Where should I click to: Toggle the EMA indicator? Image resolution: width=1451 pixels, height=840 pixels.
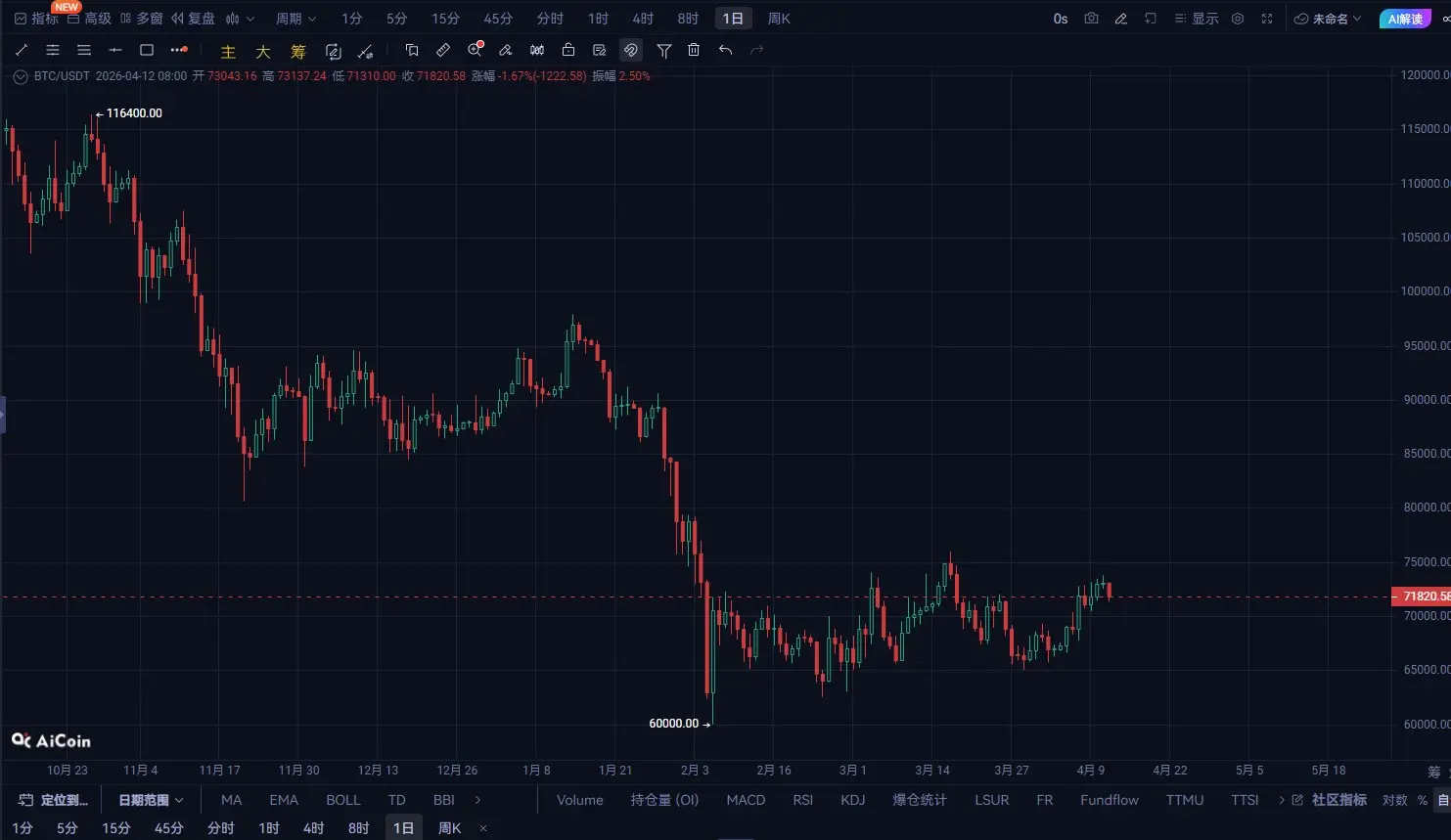click(x=284, y=800)
